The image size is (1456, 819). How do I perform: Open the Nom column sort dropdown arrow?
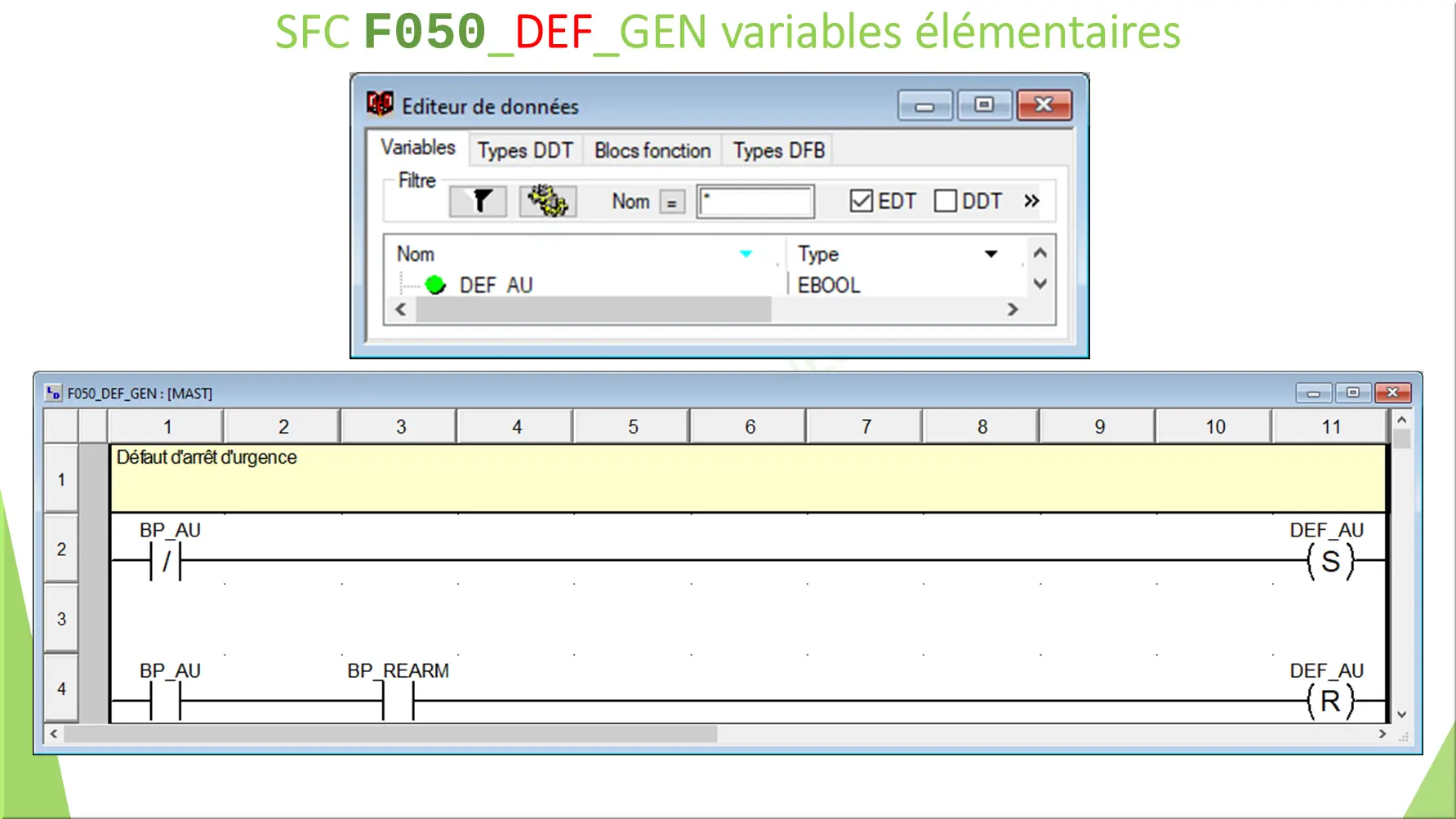click(746, 254)
